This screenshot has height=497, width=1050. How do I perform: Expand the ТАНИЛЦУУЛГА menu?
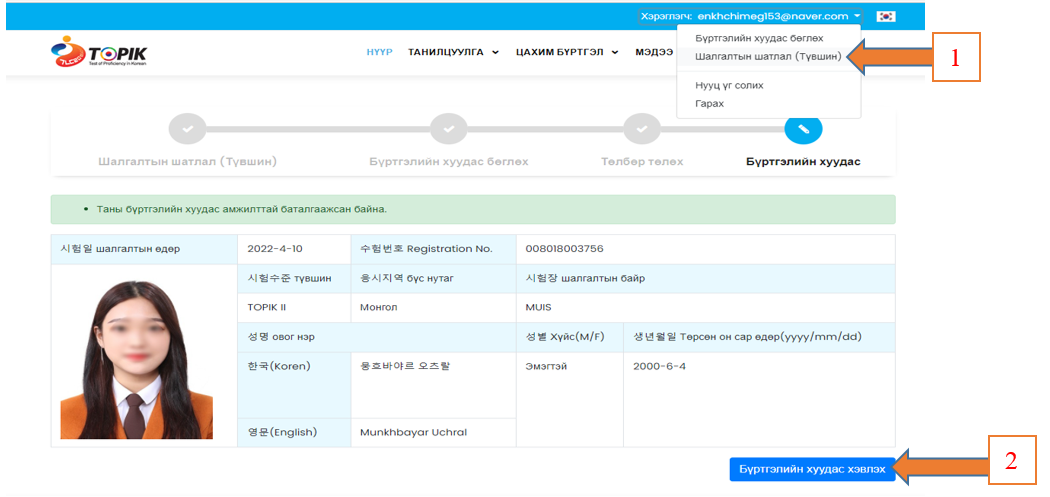click(453, 53)
